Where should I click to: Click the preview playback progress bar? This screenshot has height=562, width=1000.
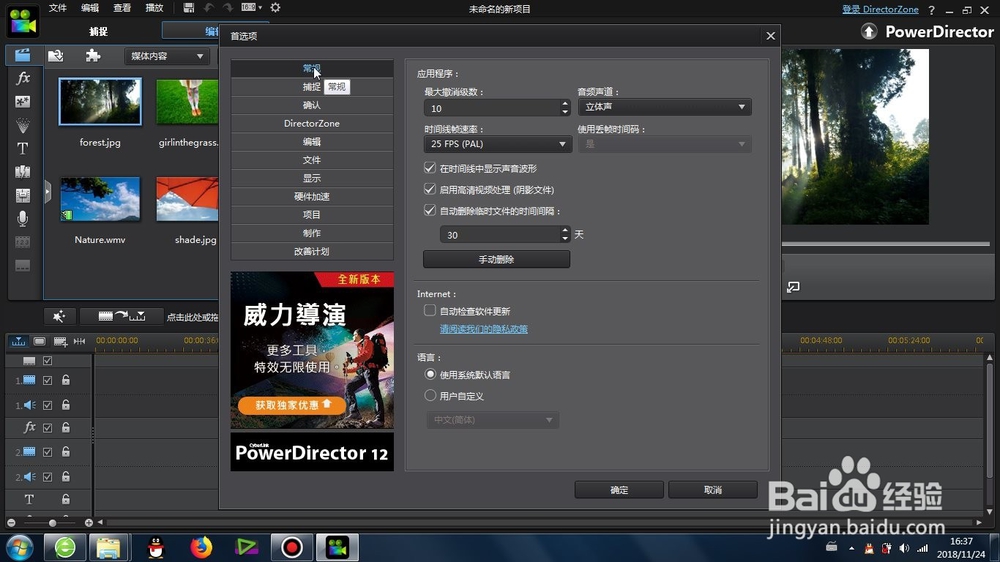[885, 244]
